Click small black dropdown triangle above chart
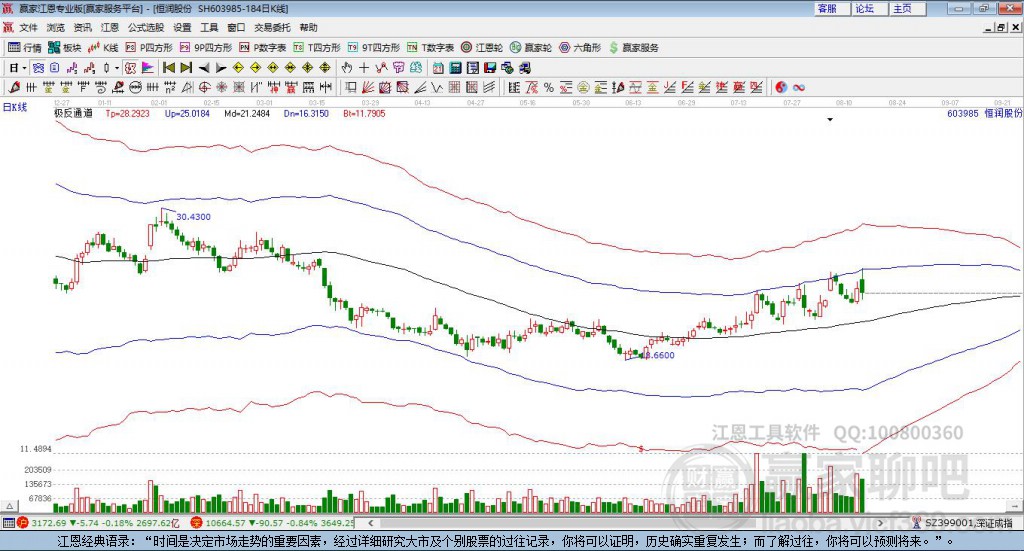This screenshot has height=551, width=1024. pyautogui.click(x=830, y=119)
